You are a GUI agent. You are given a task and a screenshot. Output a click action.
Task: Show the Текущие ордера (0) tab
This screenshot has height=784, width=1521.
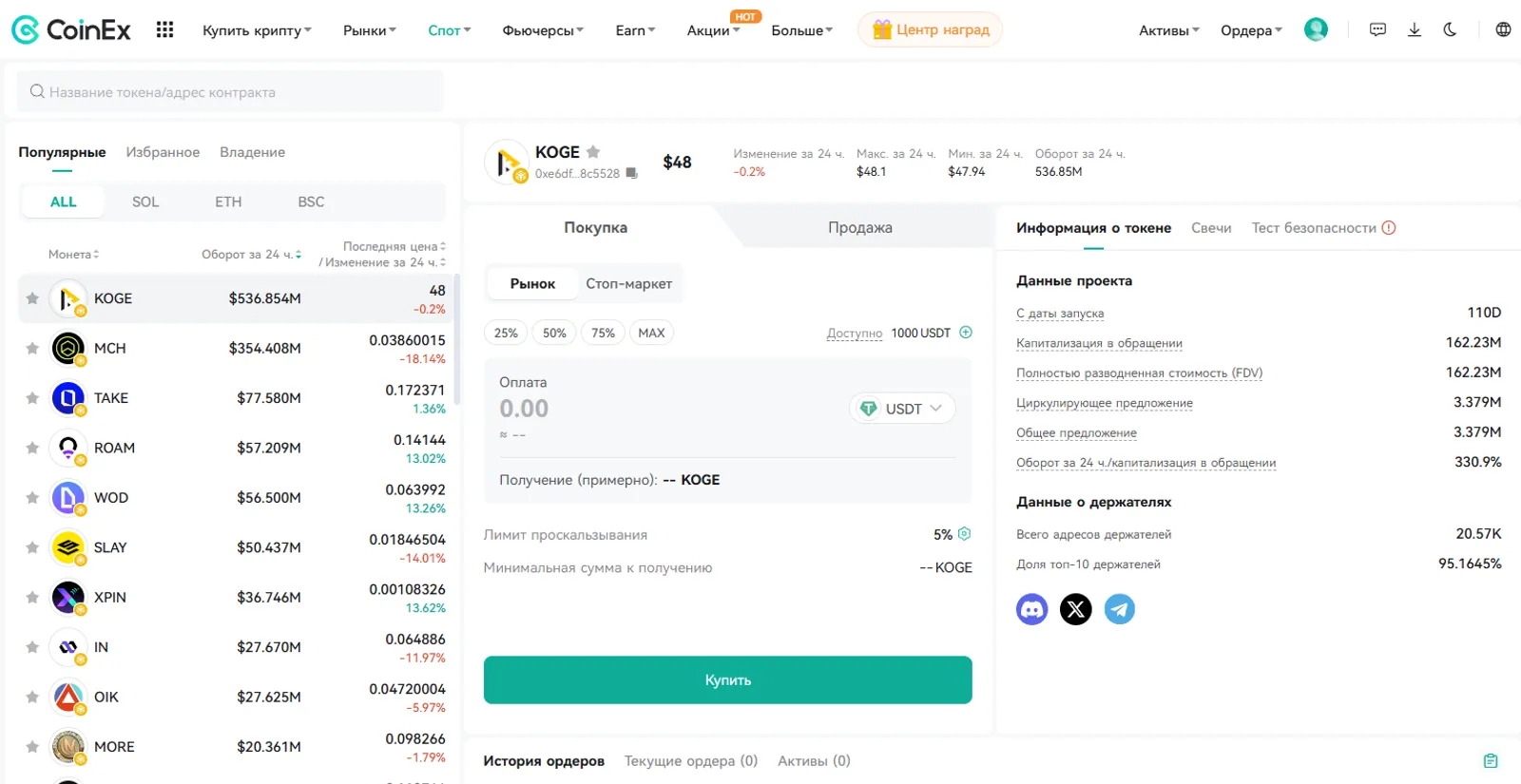690,761
